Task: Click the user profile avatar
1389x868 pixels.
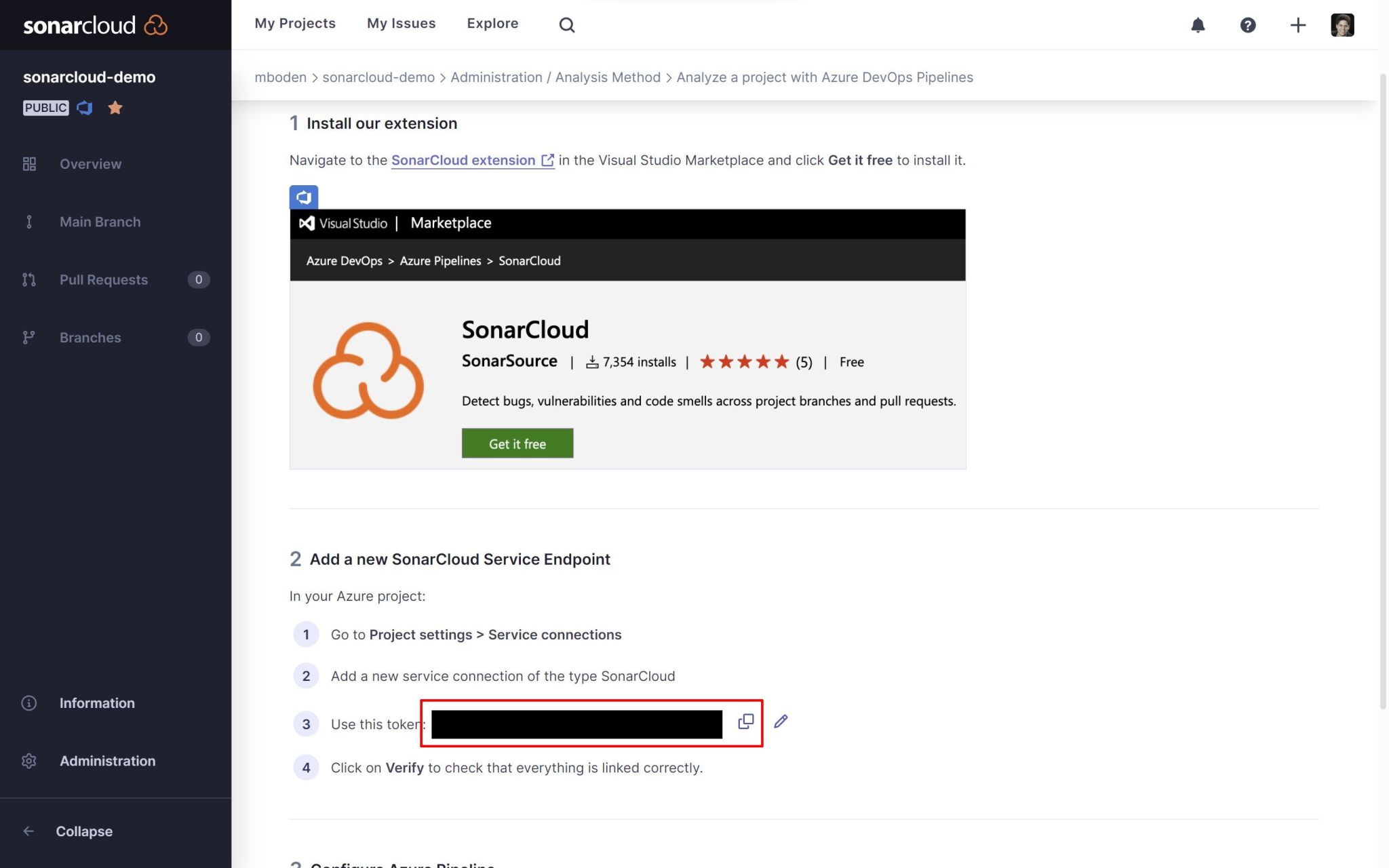Action: click(1342, 25)
